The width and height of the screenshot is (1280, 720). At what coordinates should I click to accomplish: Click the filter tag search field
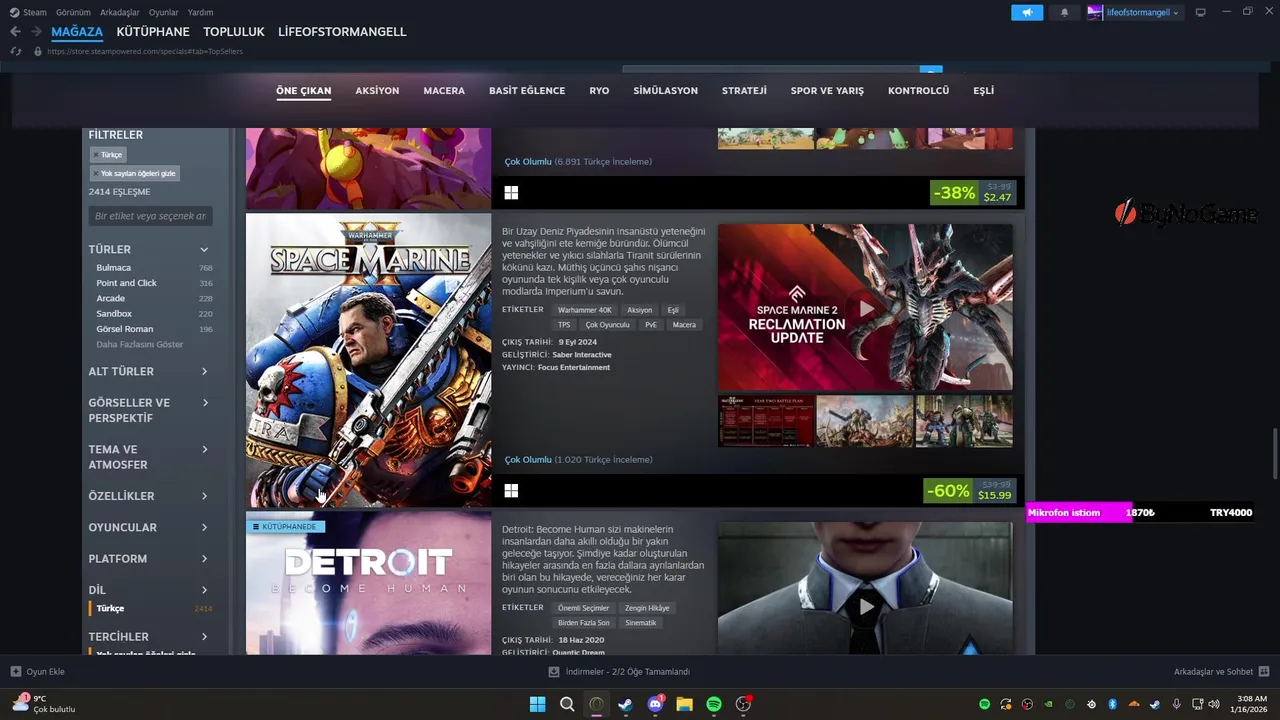point(150,216)
